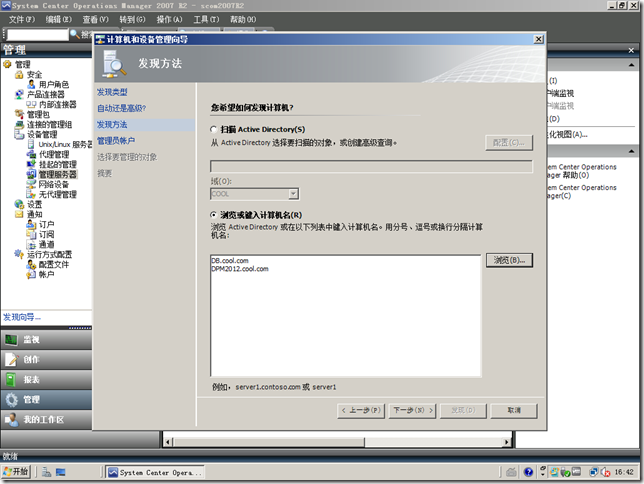Click inside the computer names text area
Screen dimensions: 644x484
click(345, 316)
